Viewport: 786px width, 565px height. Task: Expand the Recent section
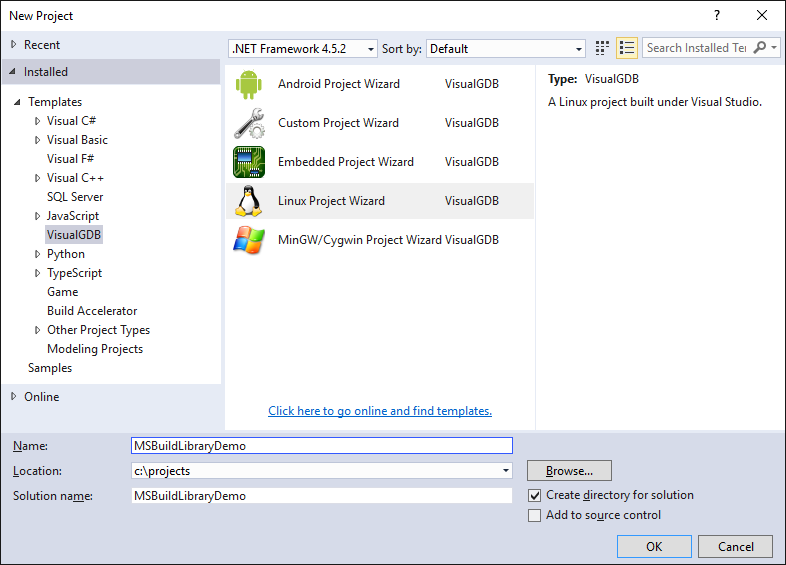pos(14,45)
